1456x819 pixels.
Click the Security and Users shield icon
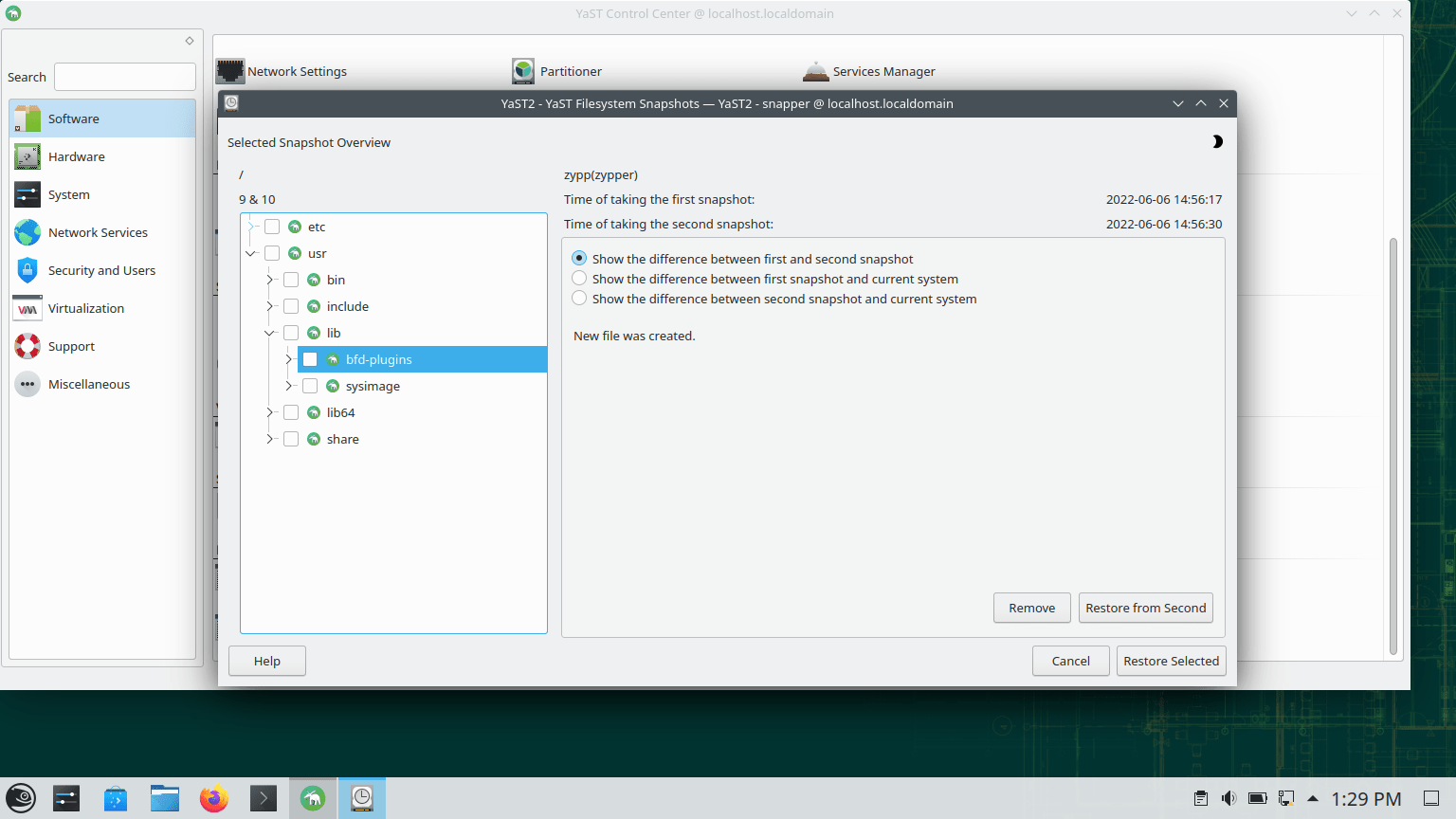pyautogui.click(x=27, y=270)
